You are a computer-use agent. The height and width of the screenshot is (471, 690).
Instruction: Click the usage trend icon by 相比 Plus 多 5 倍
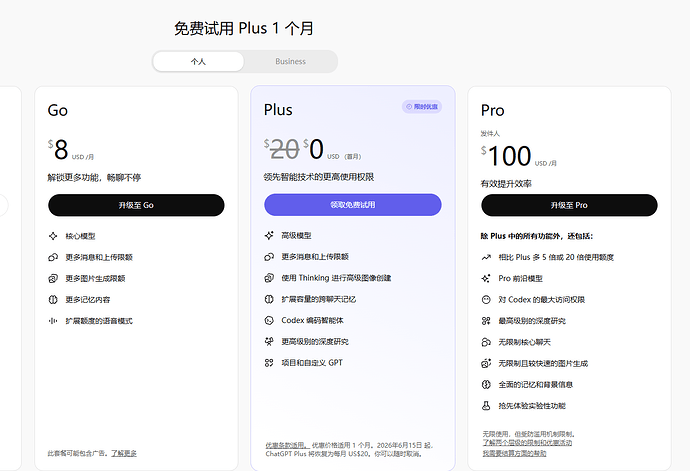click(x=486, y=257)
